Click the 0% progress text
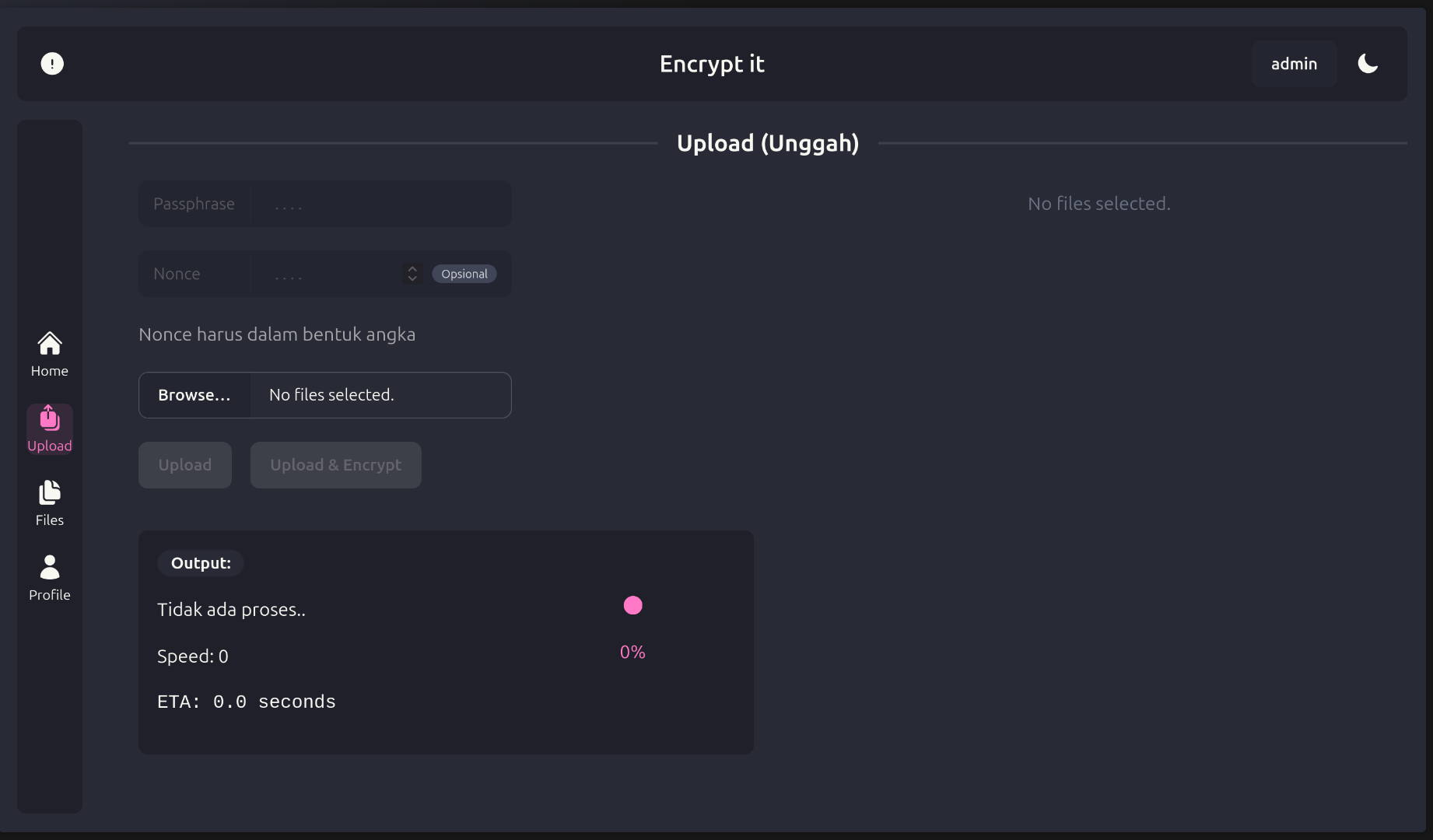 click(x=632, y=653)
